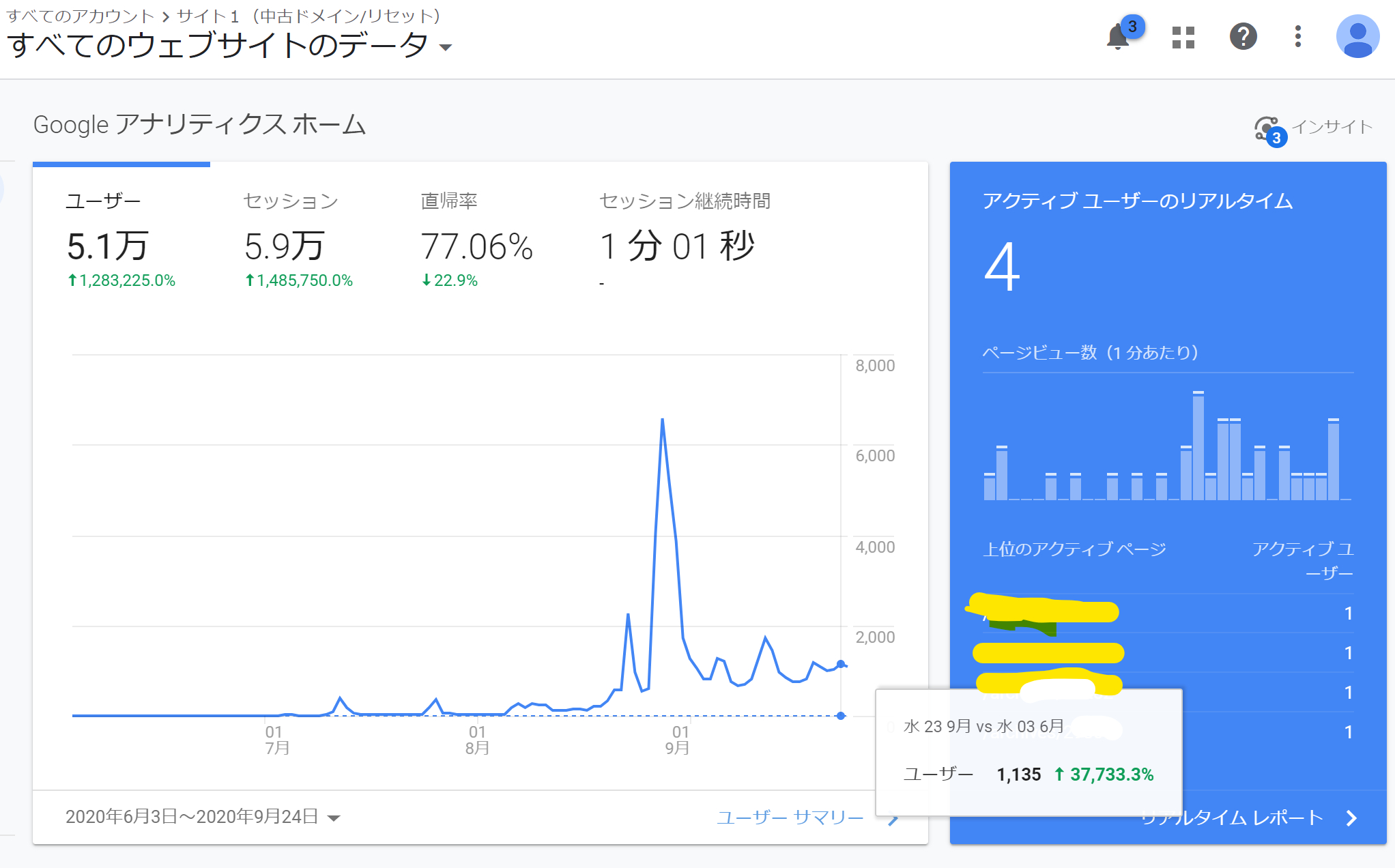
Task: Open the Google apps grid
Action: [1182, 36]
